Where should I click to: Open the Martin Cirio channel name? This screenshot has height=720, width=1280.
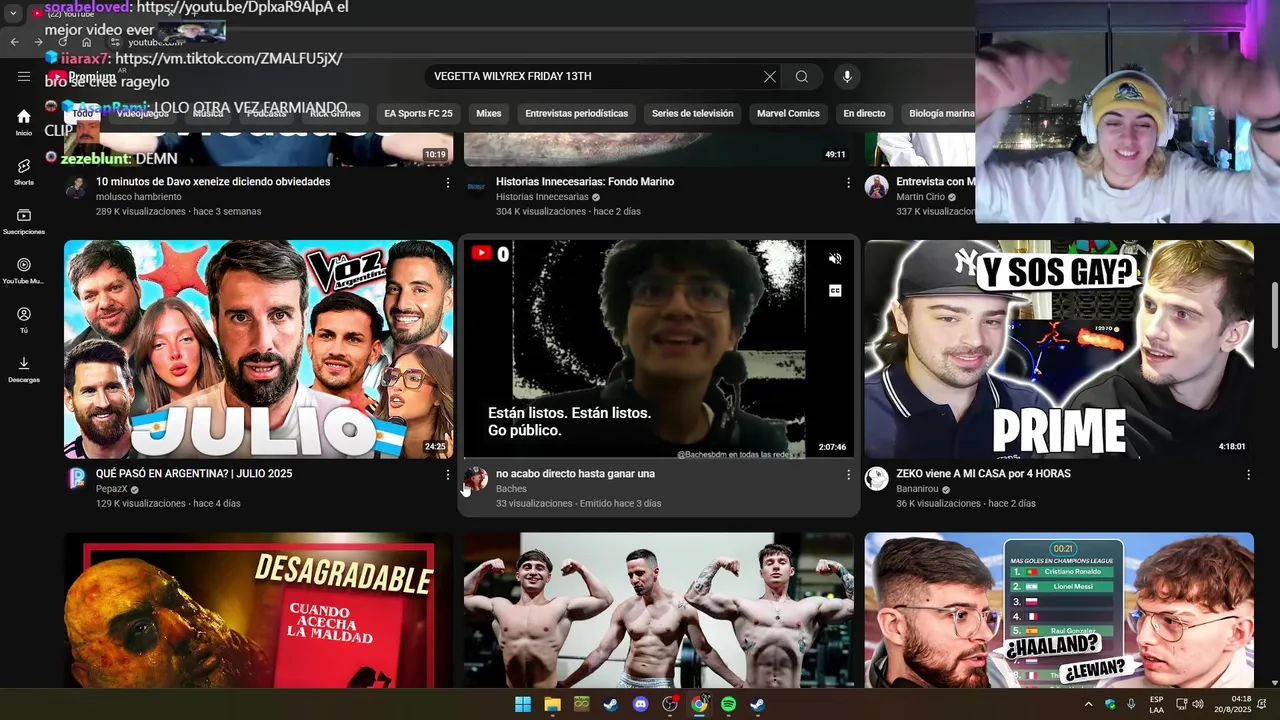(920, 197)
